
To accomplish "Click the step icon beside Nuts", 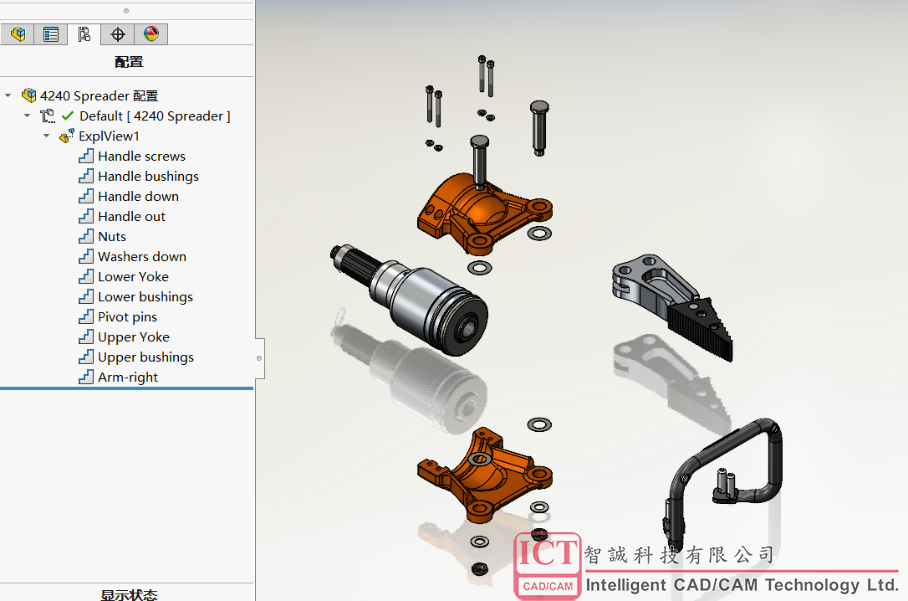I will coord(86,236).
